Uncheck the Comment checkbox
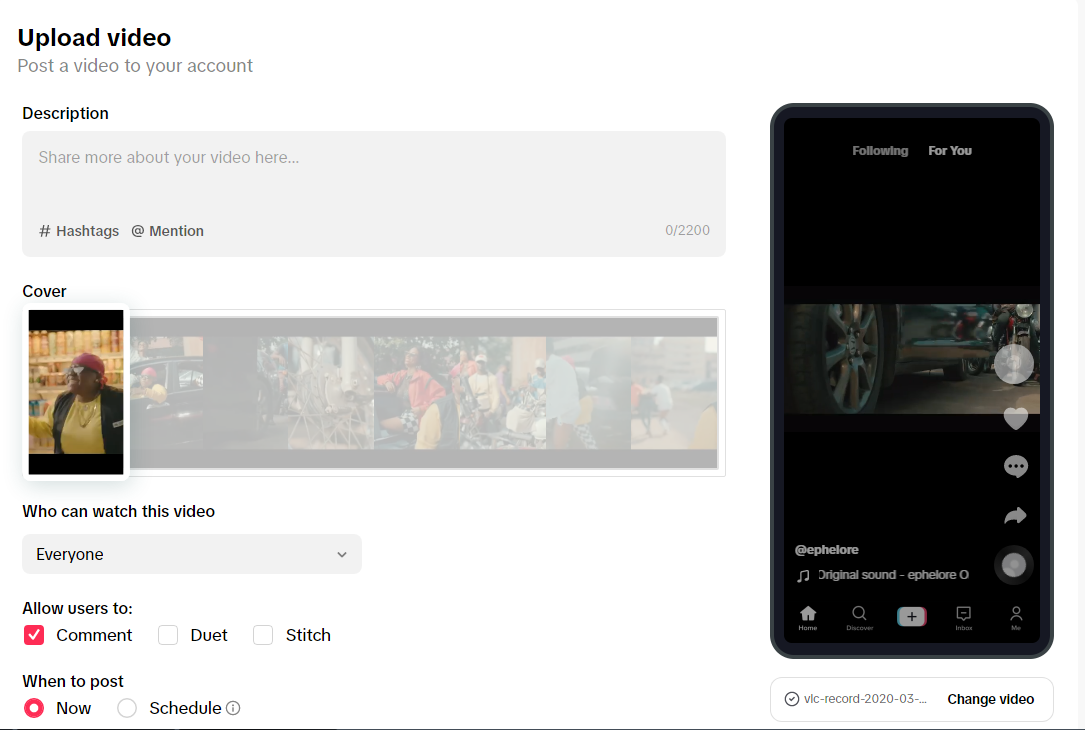1085x730 pixels. [x=34, y=635]
